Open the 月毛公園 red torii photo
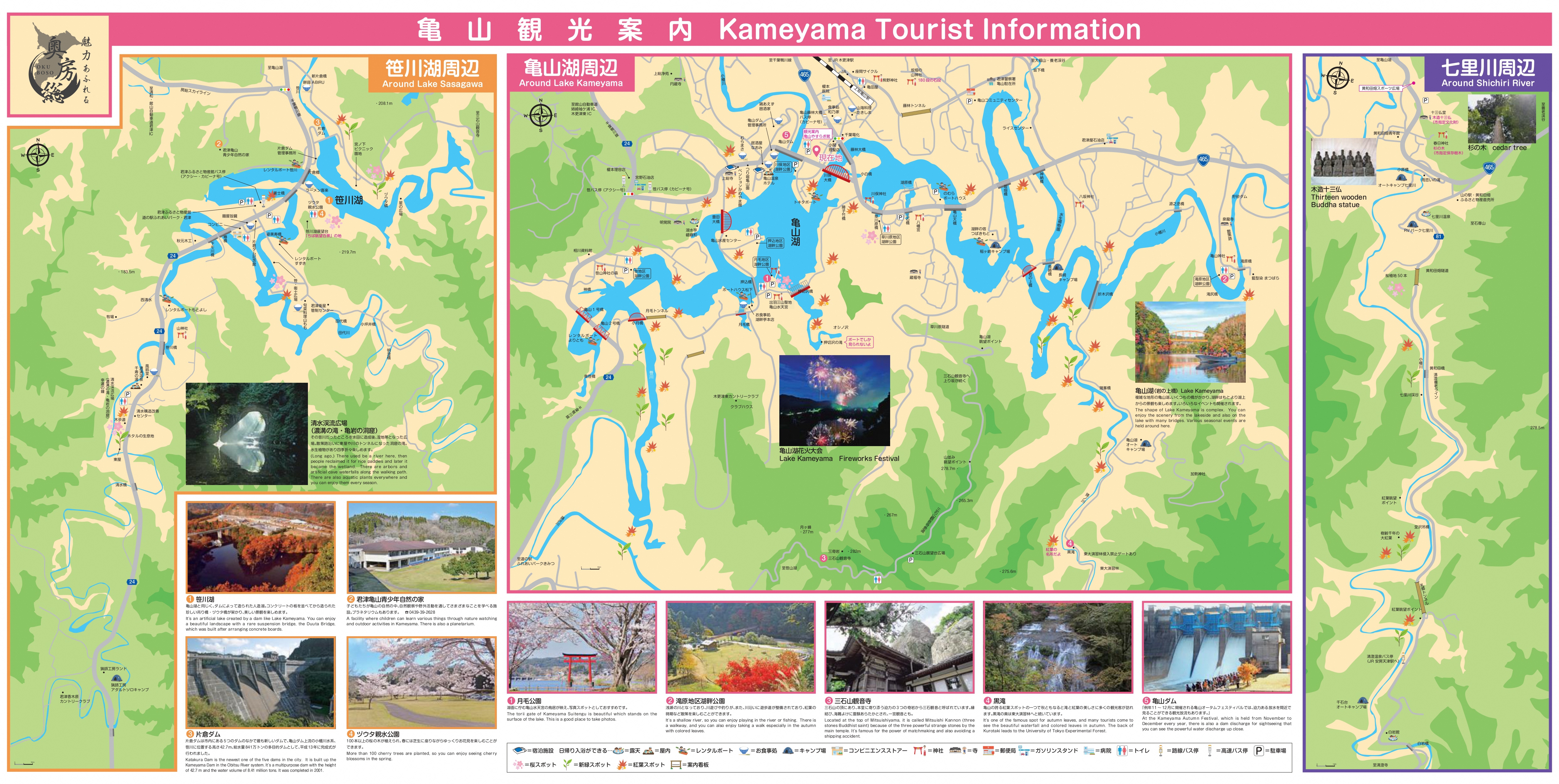The width and height of the screenshot is (1559, 784). pos(582,647)
